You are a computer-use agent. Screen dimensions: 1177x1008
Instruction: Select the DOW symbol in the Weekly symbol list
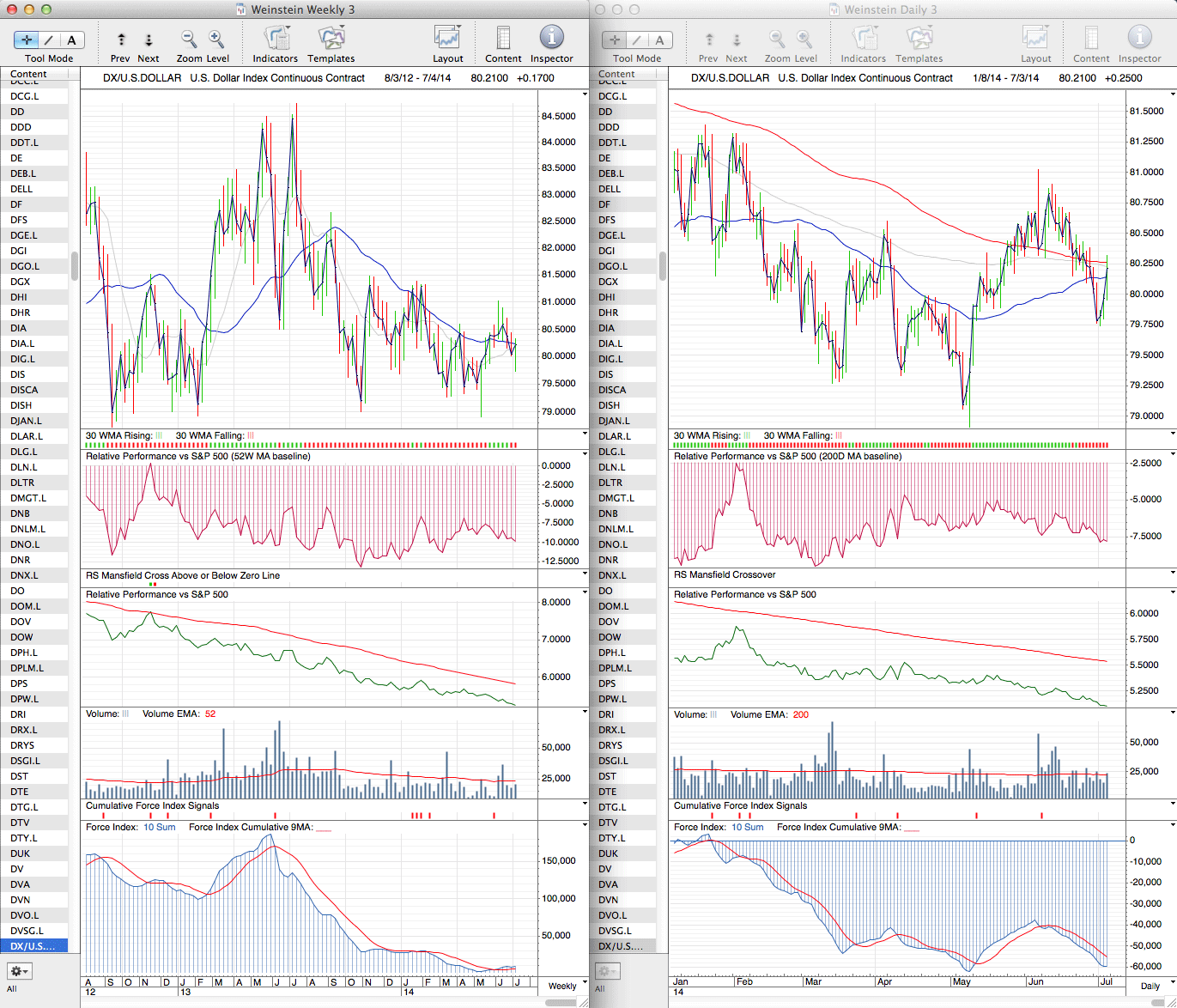[22, 637]
